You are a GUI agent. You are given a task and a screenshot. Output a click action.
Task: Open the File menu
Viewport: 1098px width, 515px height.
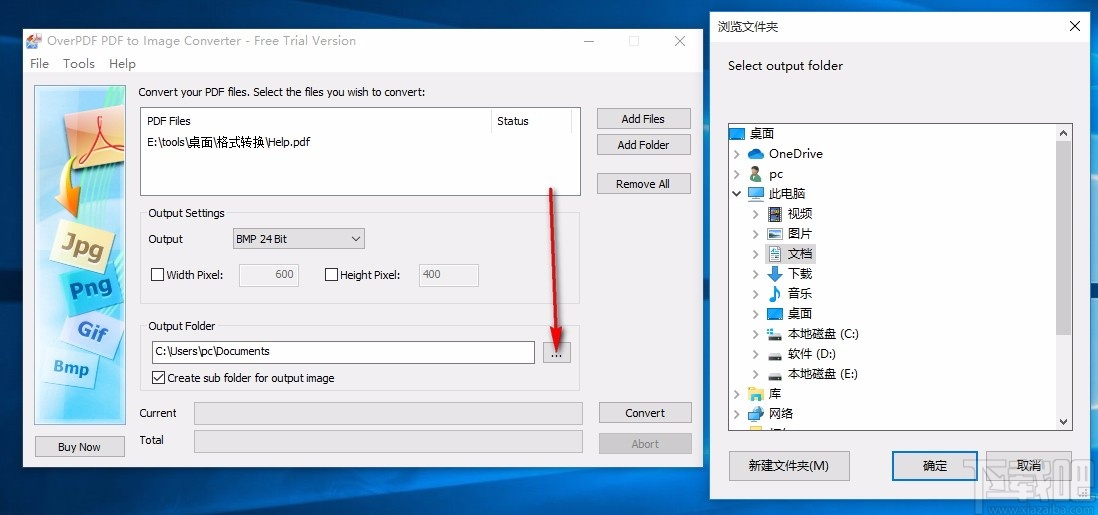pos(39,64)
